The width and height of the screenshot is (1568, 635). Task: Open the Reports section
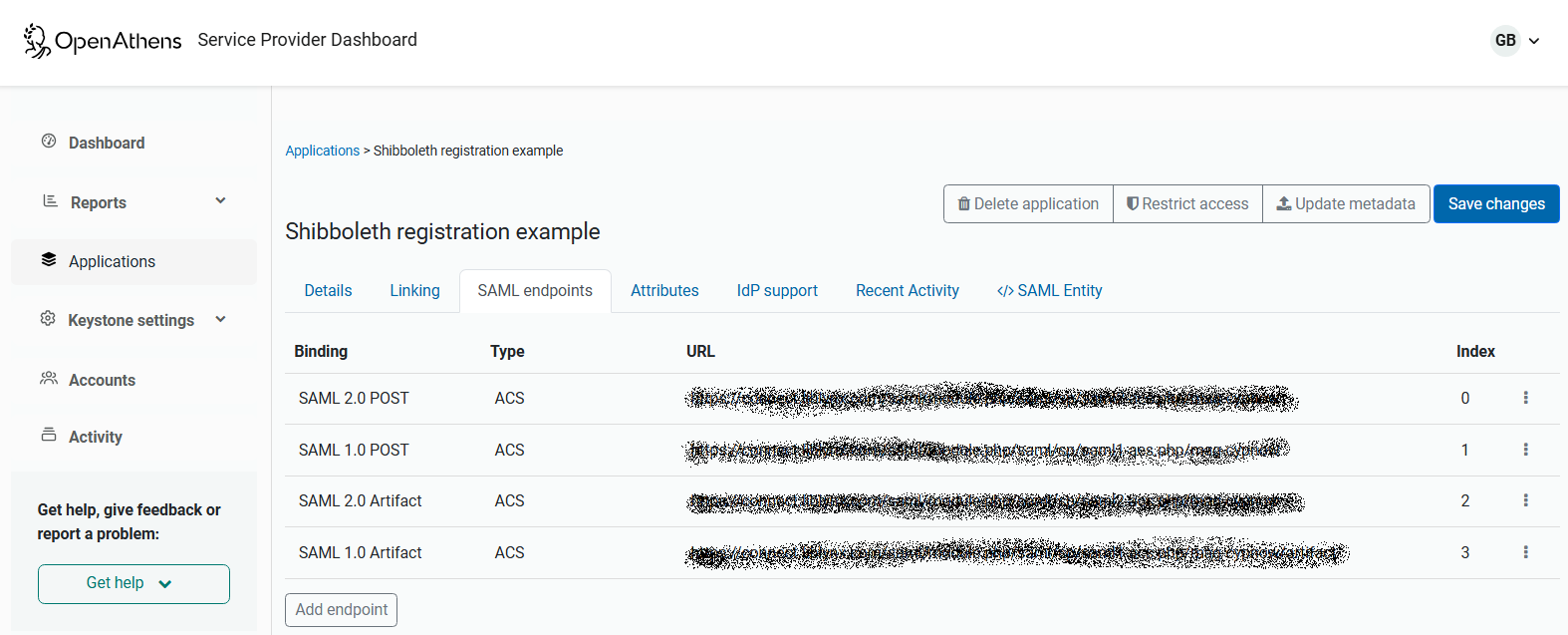click(x=99, y=202)
